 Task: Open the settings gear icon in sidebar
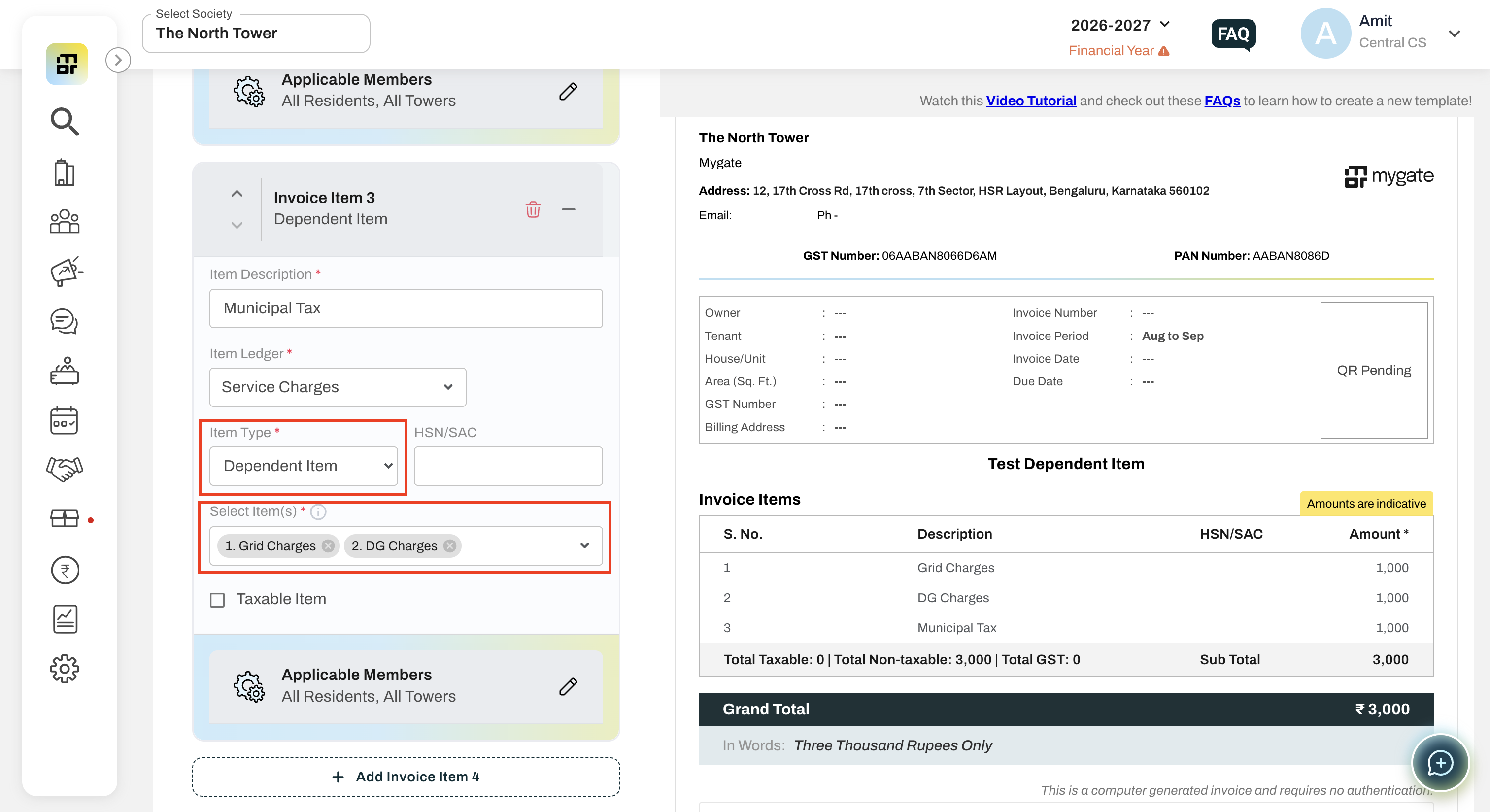coord(64,669)
